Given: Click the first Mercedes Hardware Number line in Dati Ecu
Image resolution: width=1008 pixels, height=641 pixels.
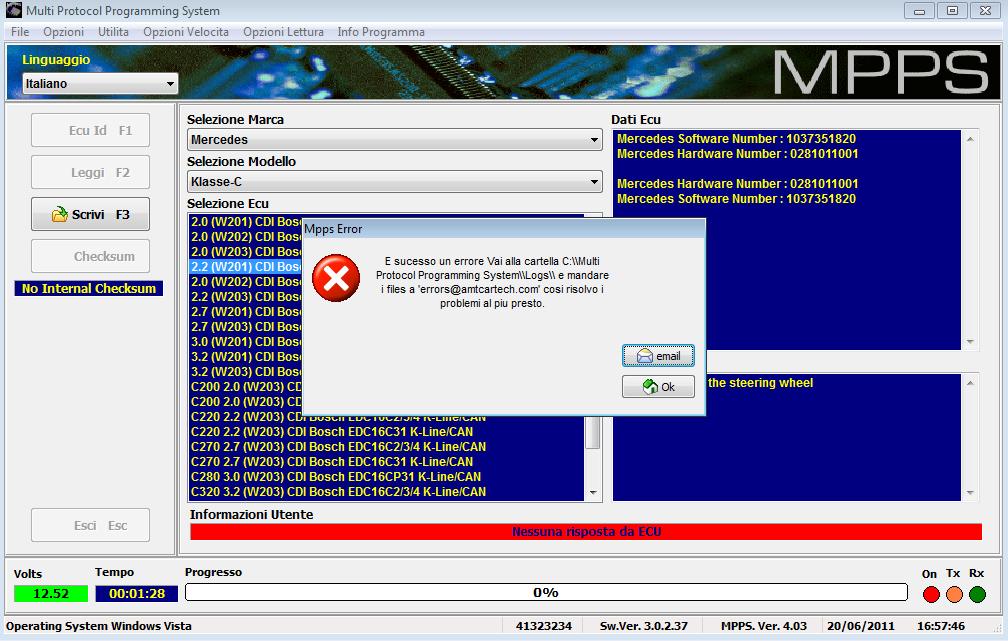Looking at the screenshot, I should (x=737, y=154).
